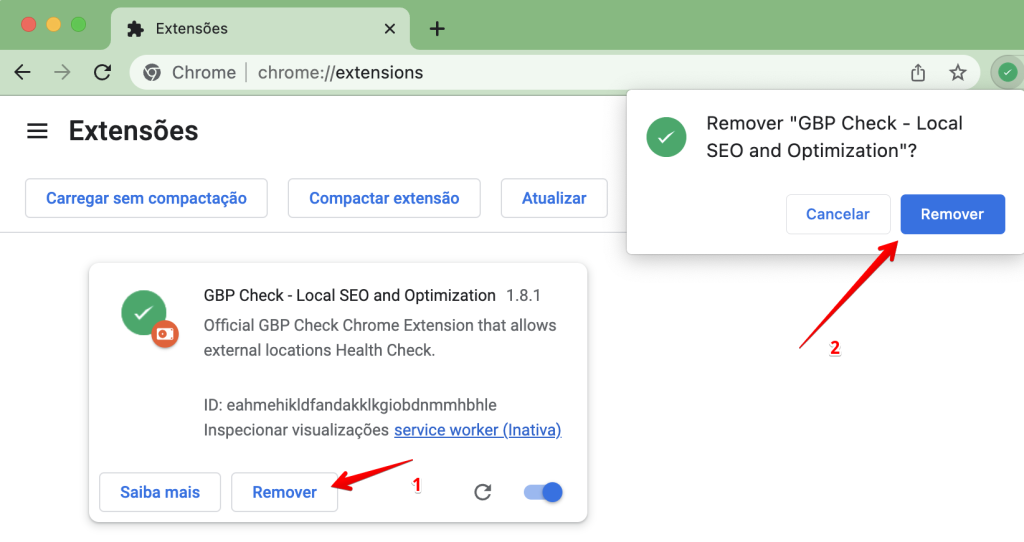1024x542 pixels.
Task: Click the Atualizar button
Action: tap(554, 198)
